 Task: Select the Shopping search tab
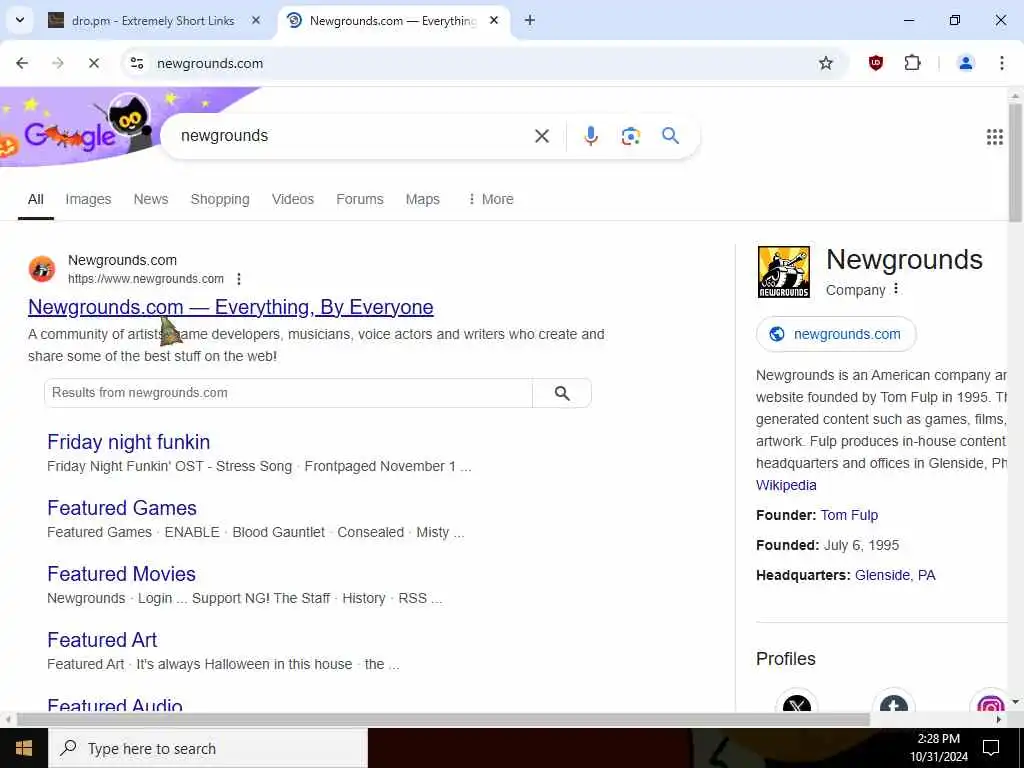pos(220,199)
